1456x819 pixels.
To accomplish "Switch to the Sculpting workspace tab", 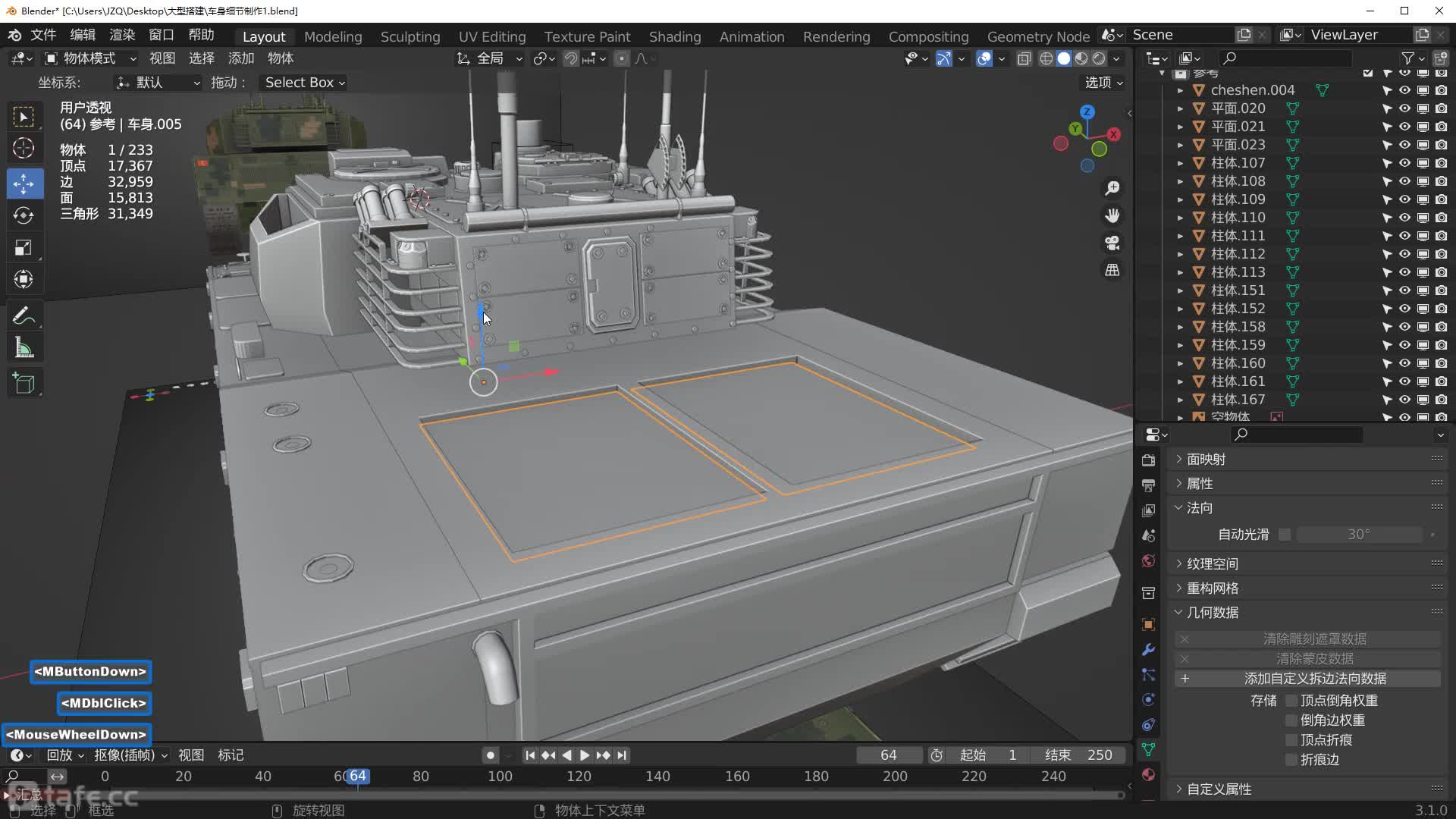I will pos(409,36).
